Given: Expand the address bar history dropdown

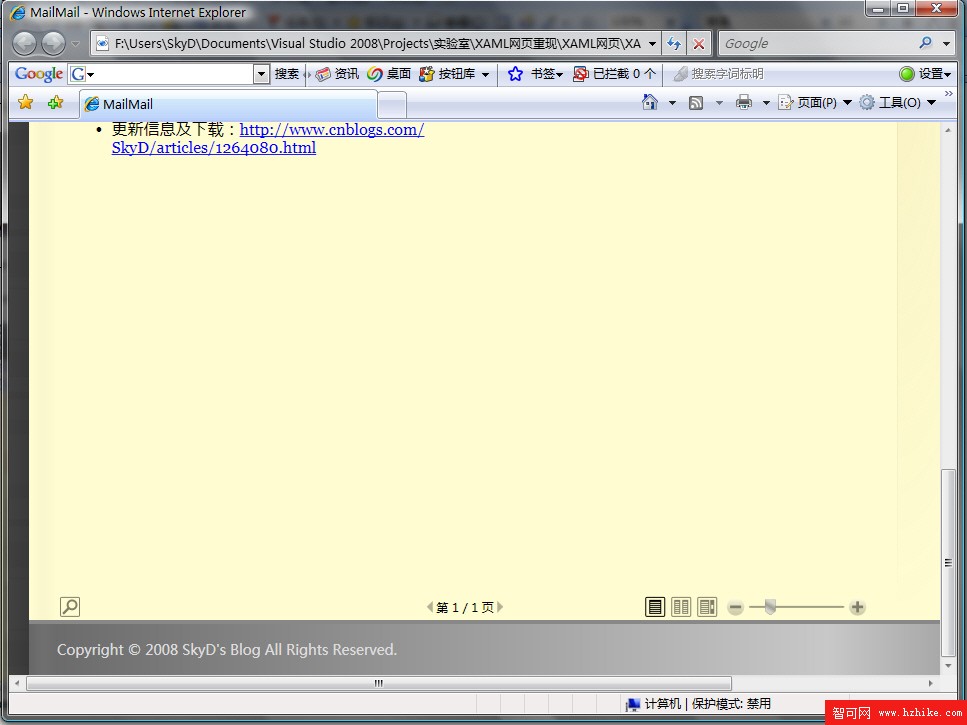Looking at the screenshot, I should 652,44.
